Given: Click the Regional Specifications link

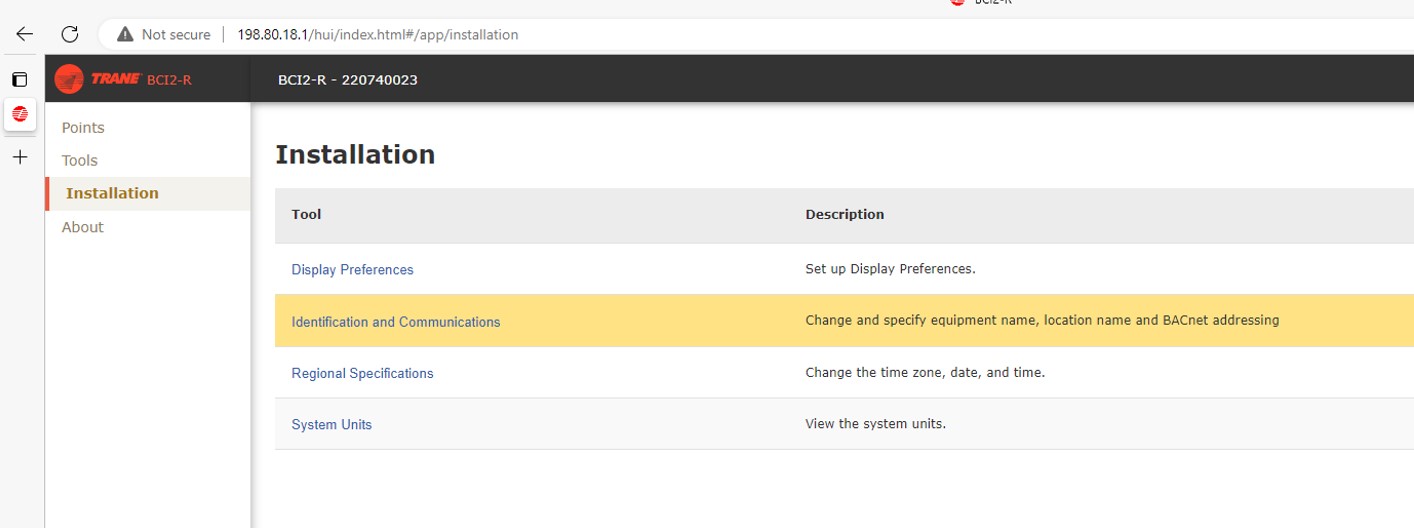Looking at the screenshot, I should 362,373.
